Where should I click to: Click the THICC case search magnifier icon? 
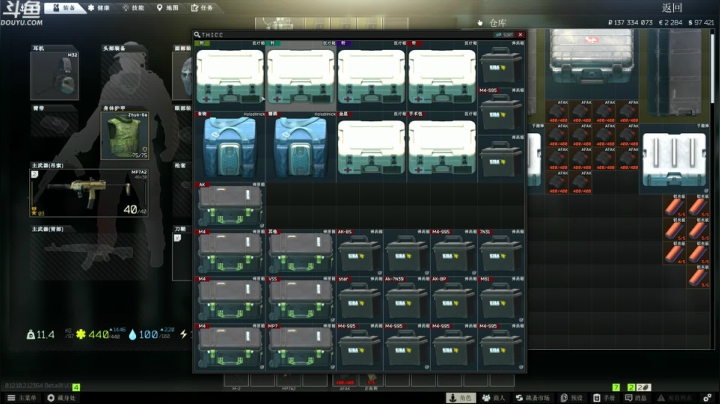click(197, 35)
